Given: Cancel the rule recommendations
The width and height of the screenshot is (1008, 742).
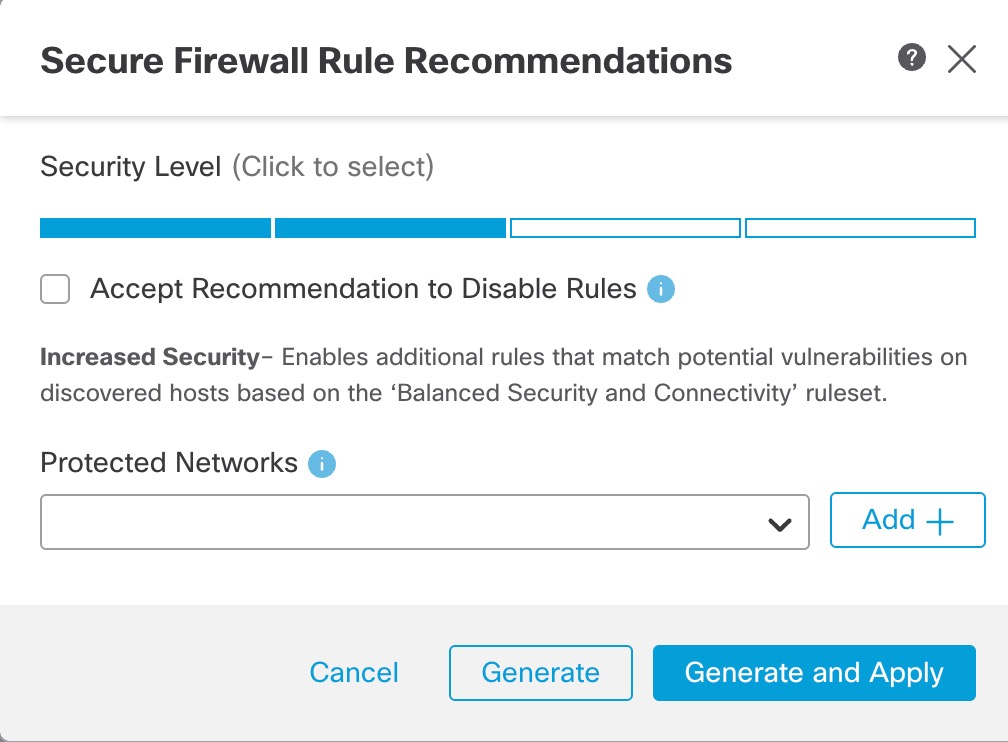Looking at the screenshot, I should click(354, 673).
